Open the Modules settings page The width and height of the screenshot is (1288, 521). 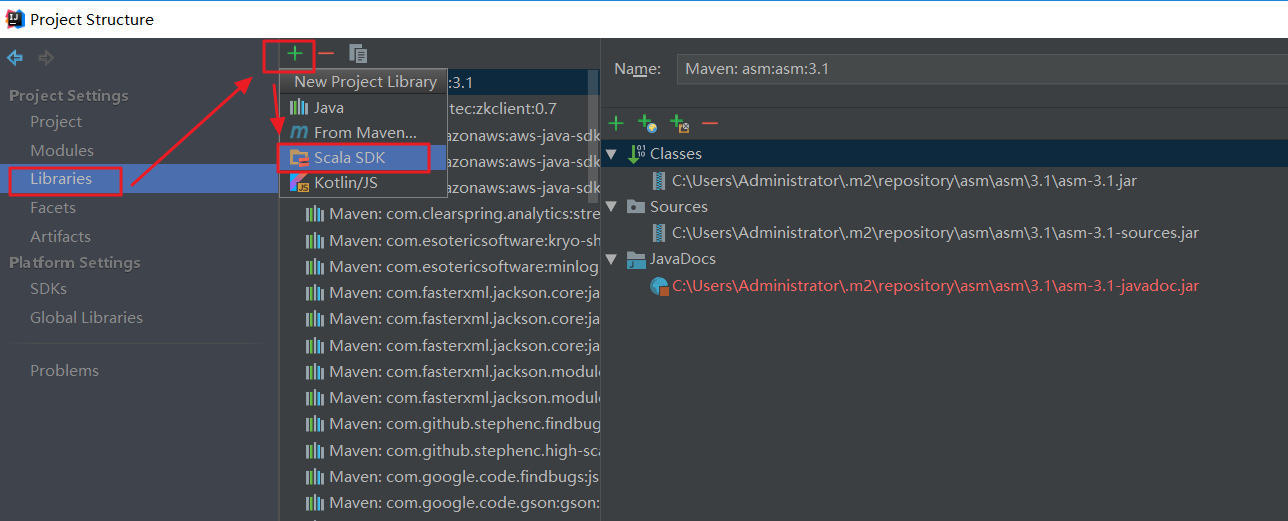(x=62, y=150)
